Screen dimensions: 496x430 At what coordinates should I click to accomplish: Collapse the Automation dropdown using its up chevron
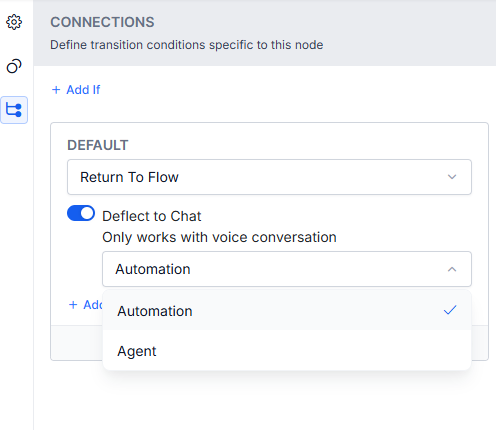[452, 269]
